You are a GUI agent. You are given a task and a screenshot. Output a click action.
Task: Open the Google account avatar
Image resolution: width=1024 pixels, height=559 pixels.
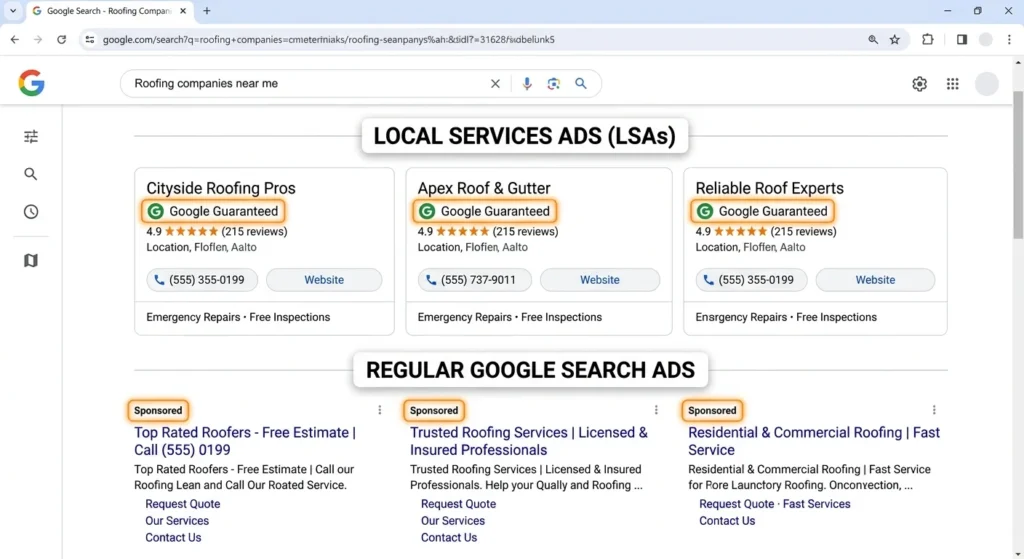pyautogui.click(x=987, y=84)
